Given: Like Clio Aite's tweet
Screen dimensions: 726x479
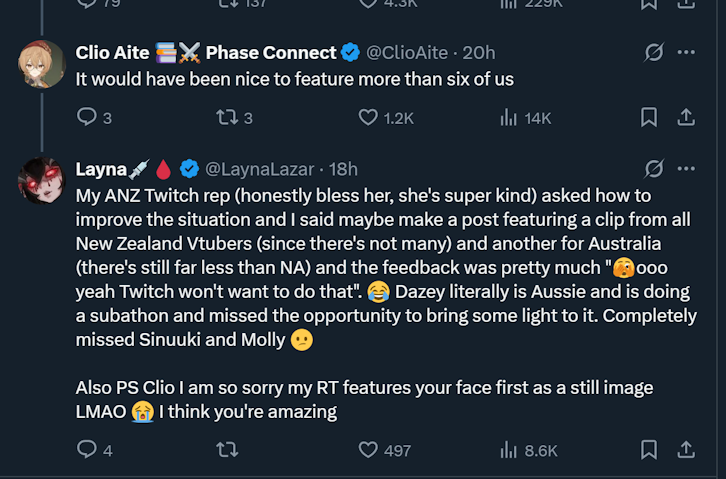Looking at the screenshot, I should pos(368,118).
